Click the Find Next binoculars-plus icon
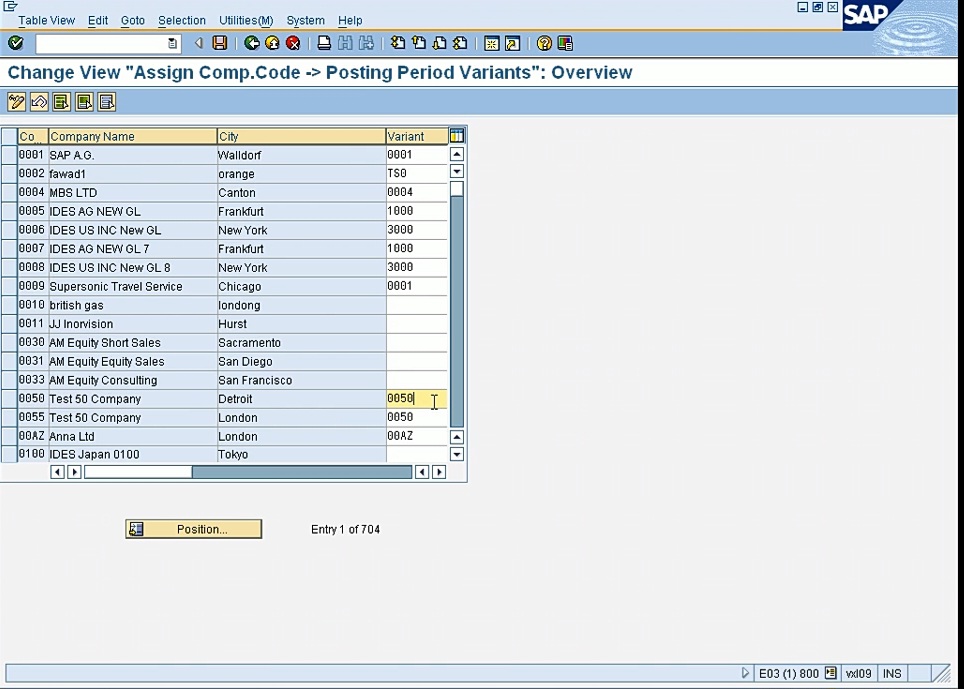The height and width of the screenshot is (689, 964). (366, 43)
